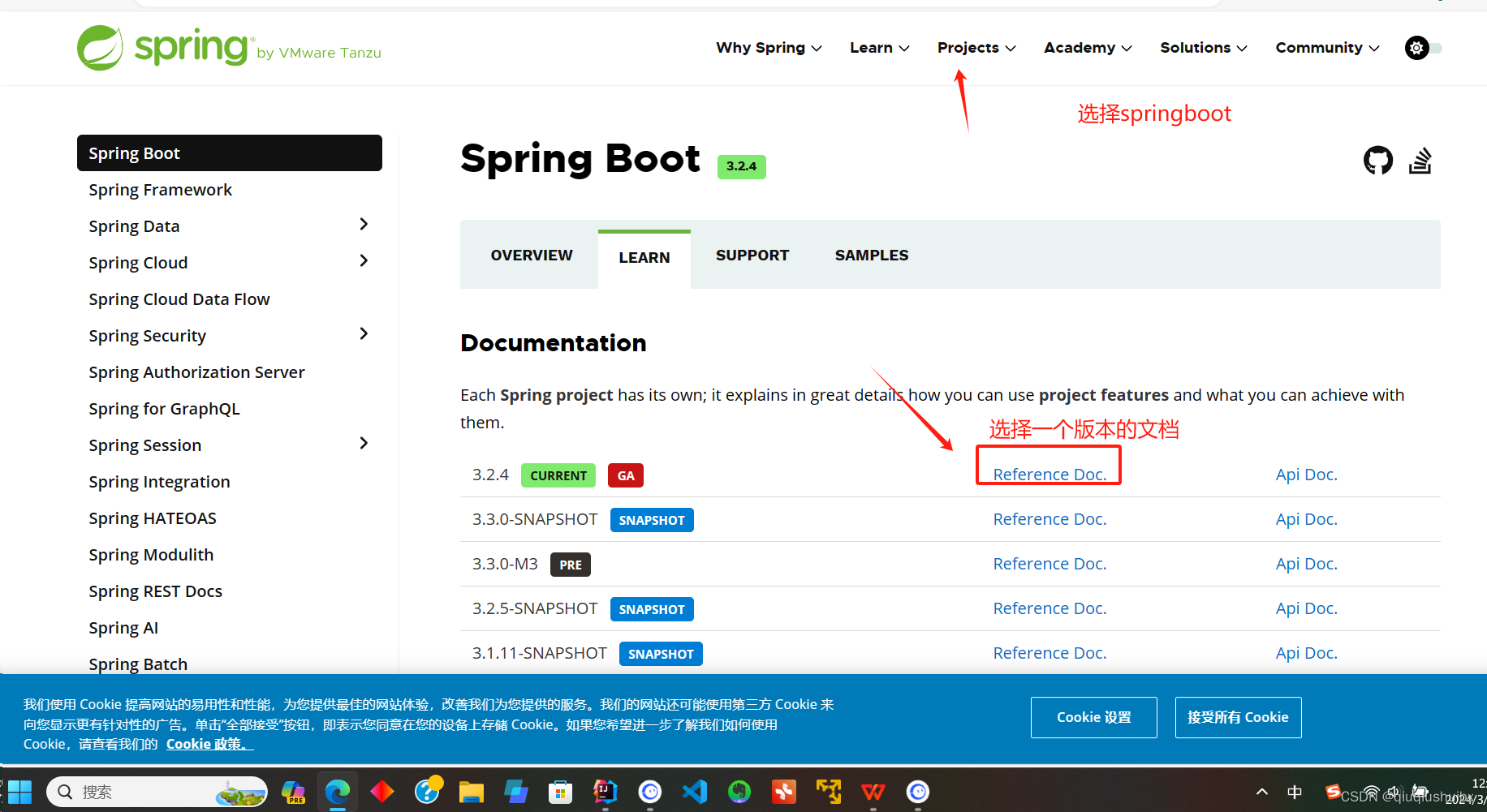Image resolution: width=1487 pixels, height=812 pixels.
Task: Expand the Solutions dropdown menu
Action: click(x=1204, y=48)
